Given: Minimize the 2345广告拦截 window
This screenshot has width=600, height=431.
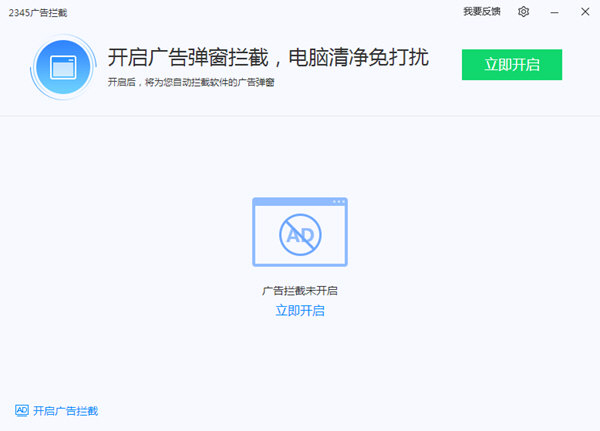Looking at the screenshot, I should [x=553, y=12].
